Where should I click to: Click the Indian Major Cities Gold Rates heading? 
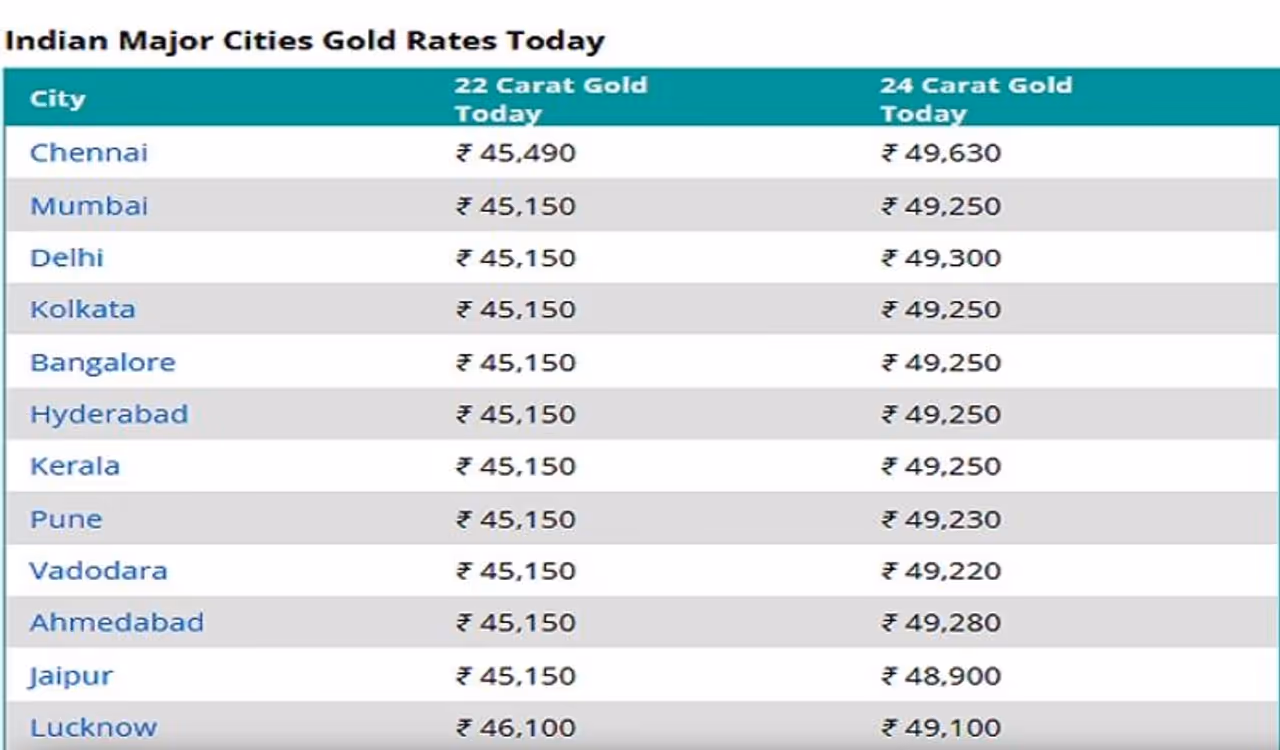tap(305, 41)
